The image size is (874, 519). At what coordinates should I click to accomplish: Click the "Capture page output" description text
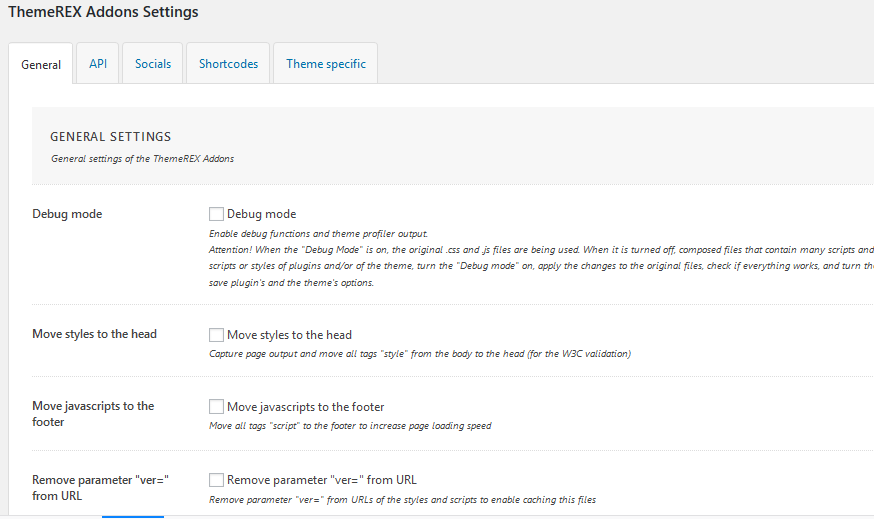click(x=420, y=354)
